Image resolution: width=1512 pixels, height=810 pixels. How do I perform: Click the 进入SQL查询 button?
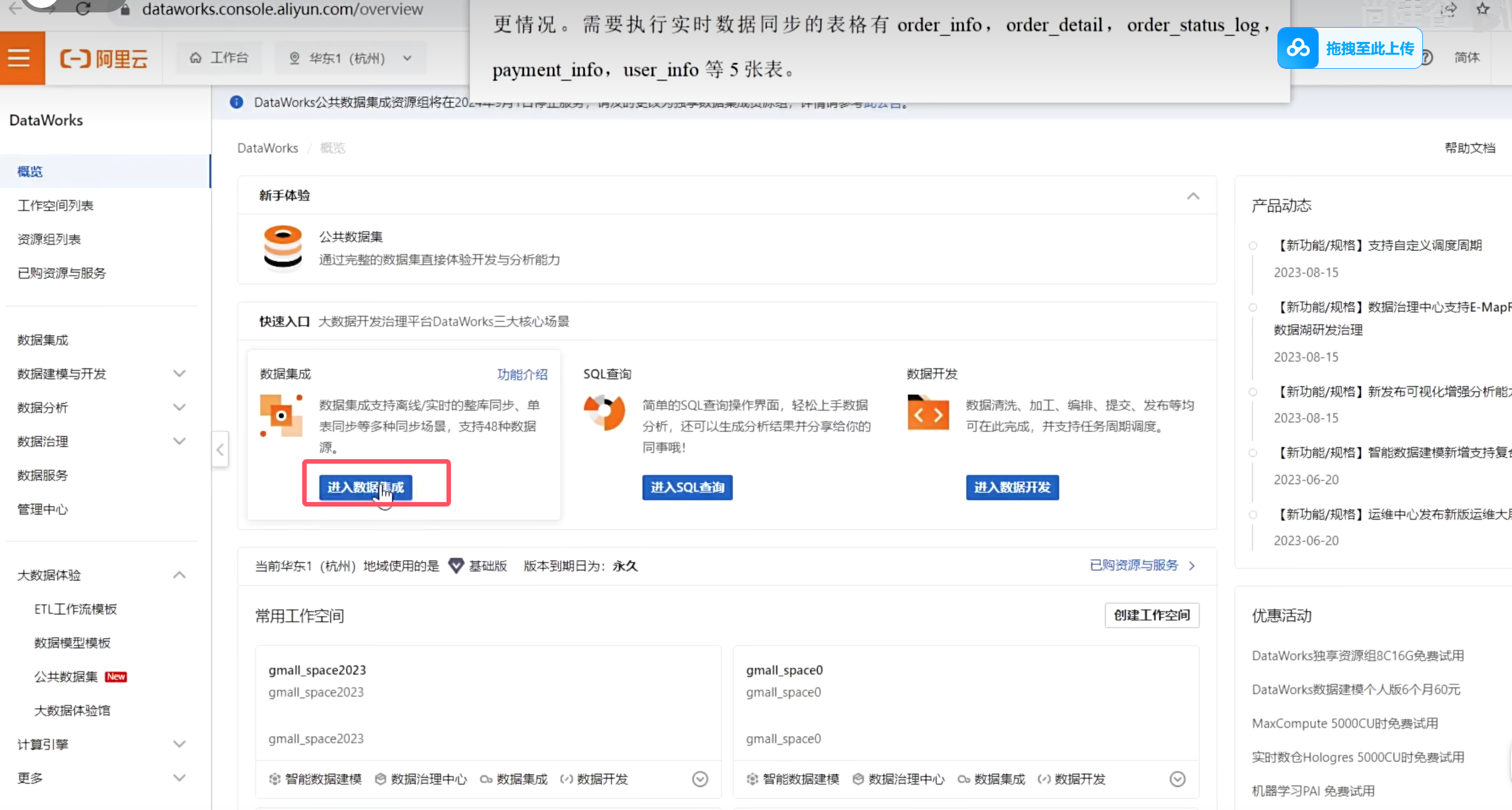click(x=687, y=487)
